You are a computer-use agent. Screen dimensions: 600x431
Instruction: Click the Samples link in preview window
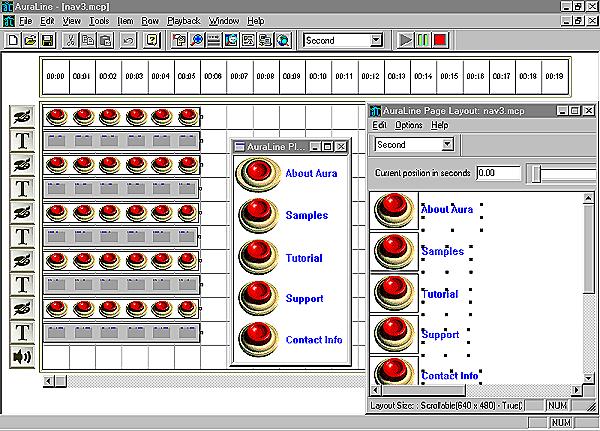pyautogui.click(x=307, y=215)
